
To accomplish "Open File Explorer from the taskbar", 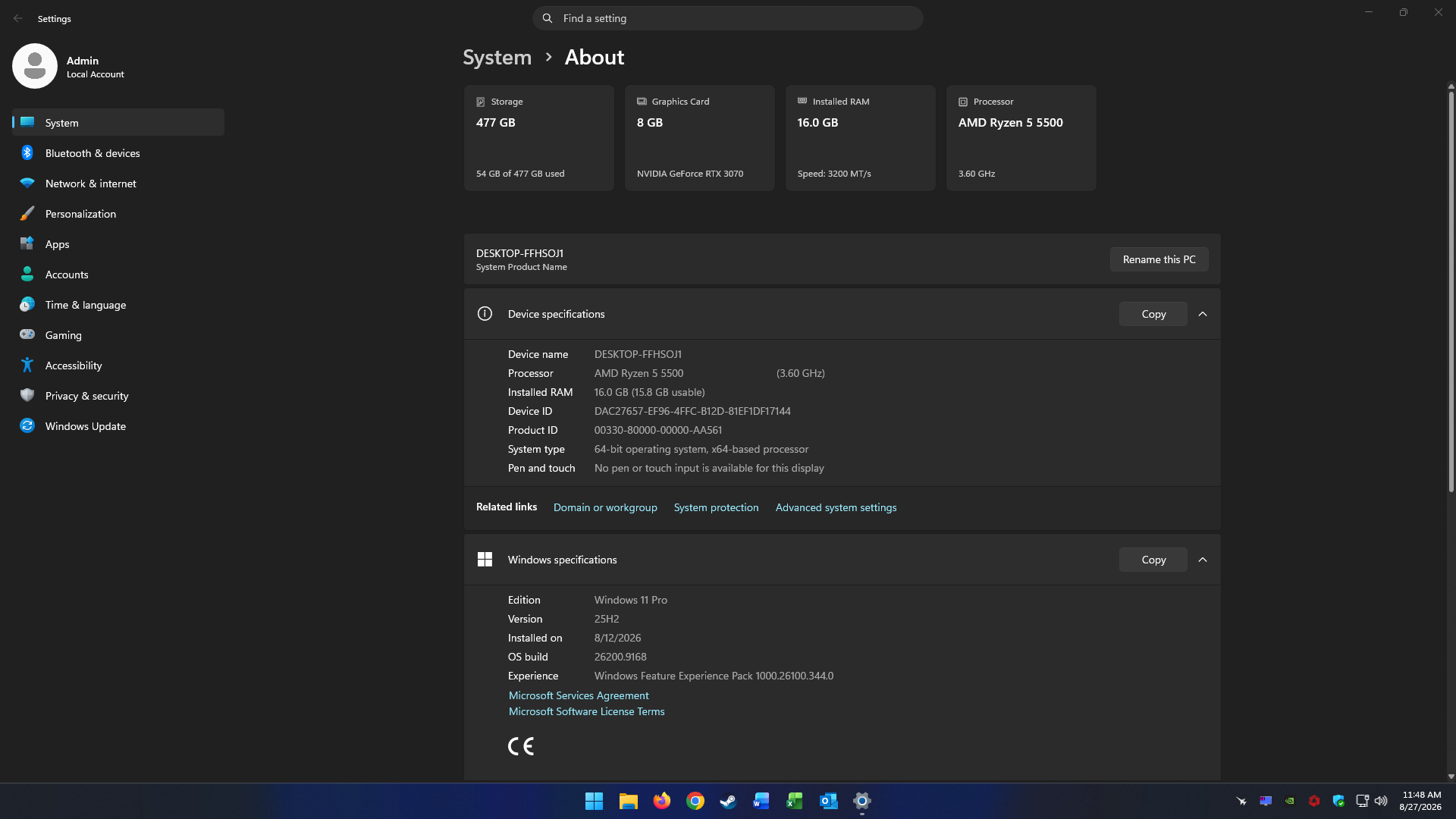I will click(x=628, y=801).
